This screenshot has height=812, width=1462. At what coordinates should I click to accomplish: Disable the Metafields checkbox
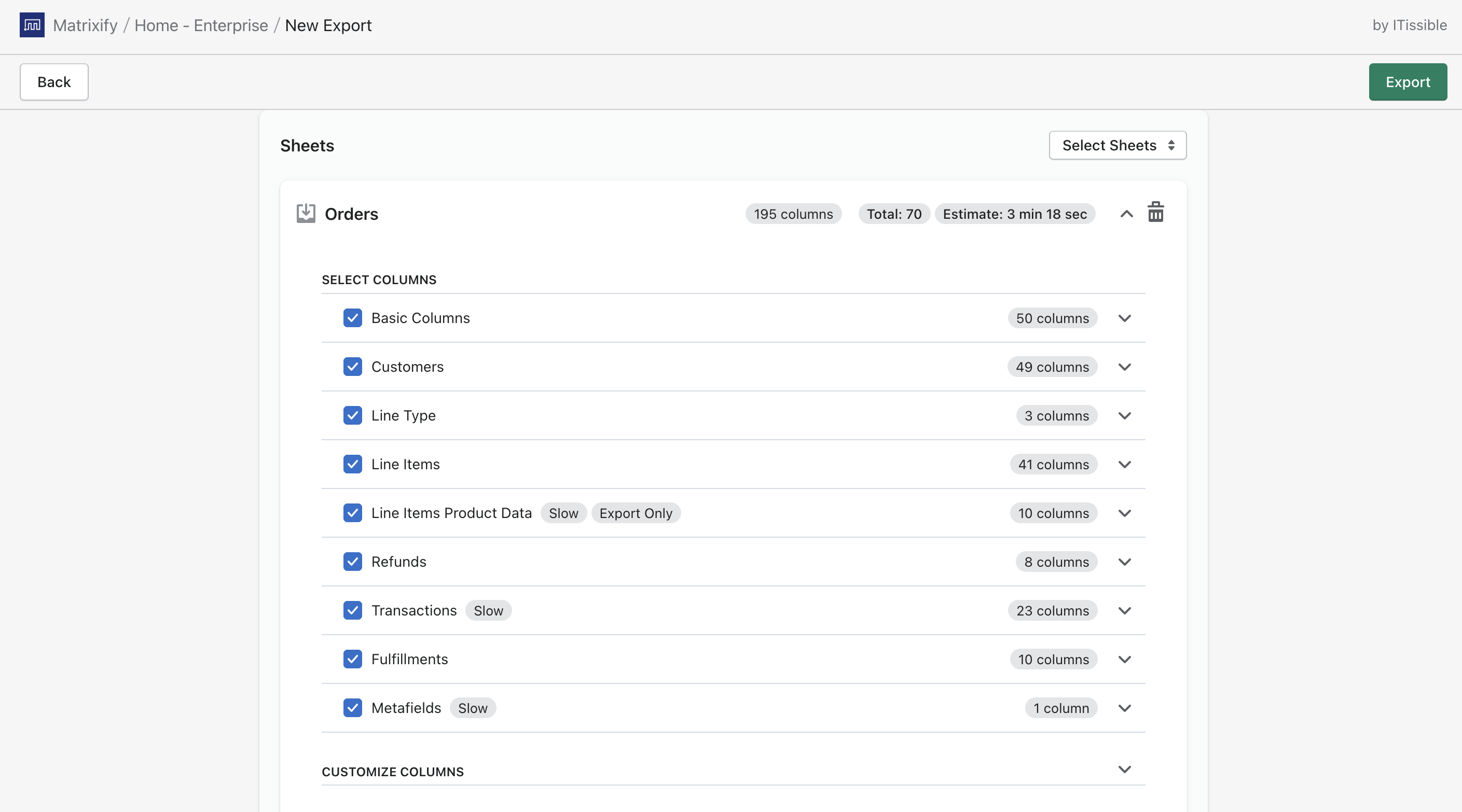tap(352, 708)
